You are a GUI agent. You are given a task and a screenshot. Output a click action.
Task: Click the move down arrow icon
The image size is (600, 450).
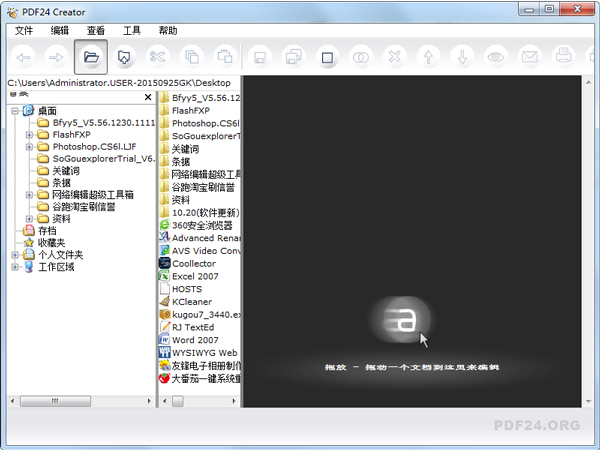point(462,57)
